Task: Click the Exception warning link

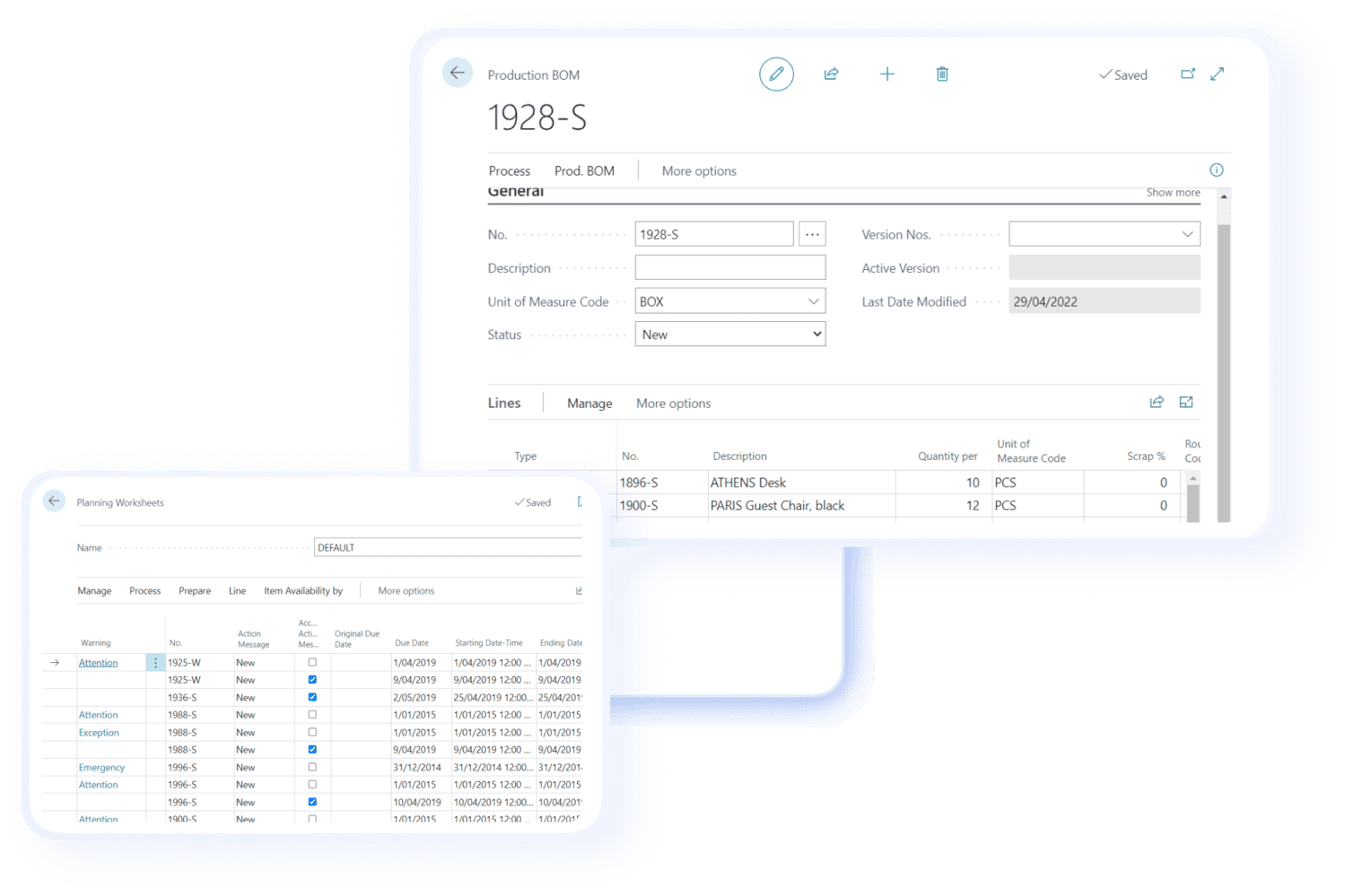Action: point(99,733)
